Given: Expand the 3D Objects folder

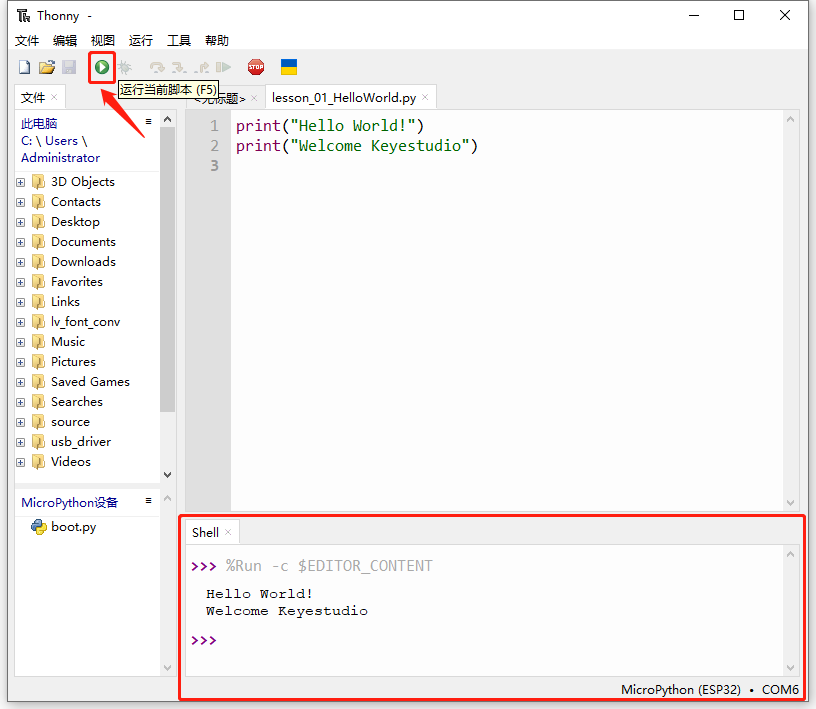Looking at the screenshot, I should click(20, 182).
